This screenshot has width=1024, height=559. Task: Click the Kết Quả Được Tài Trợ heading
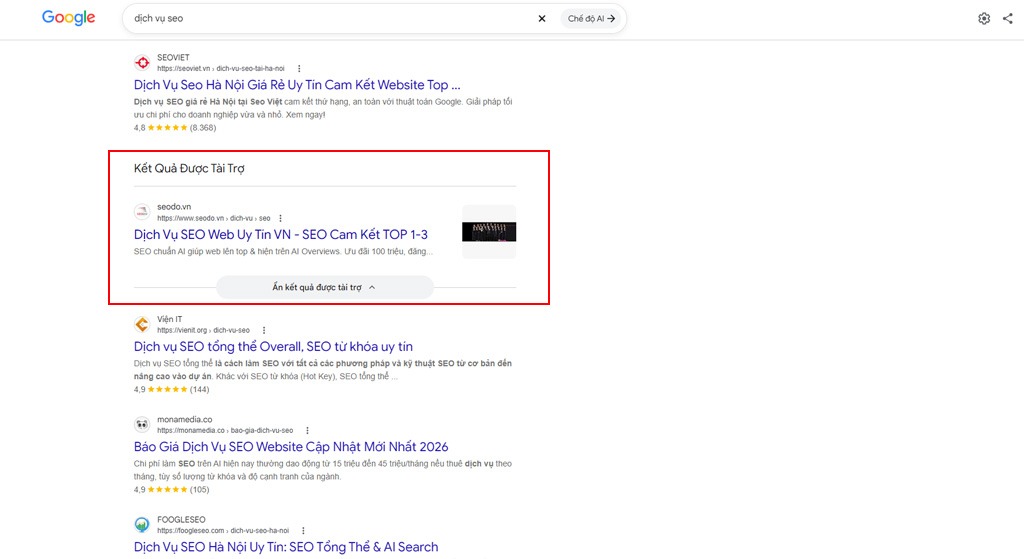(x=189, y=168)
